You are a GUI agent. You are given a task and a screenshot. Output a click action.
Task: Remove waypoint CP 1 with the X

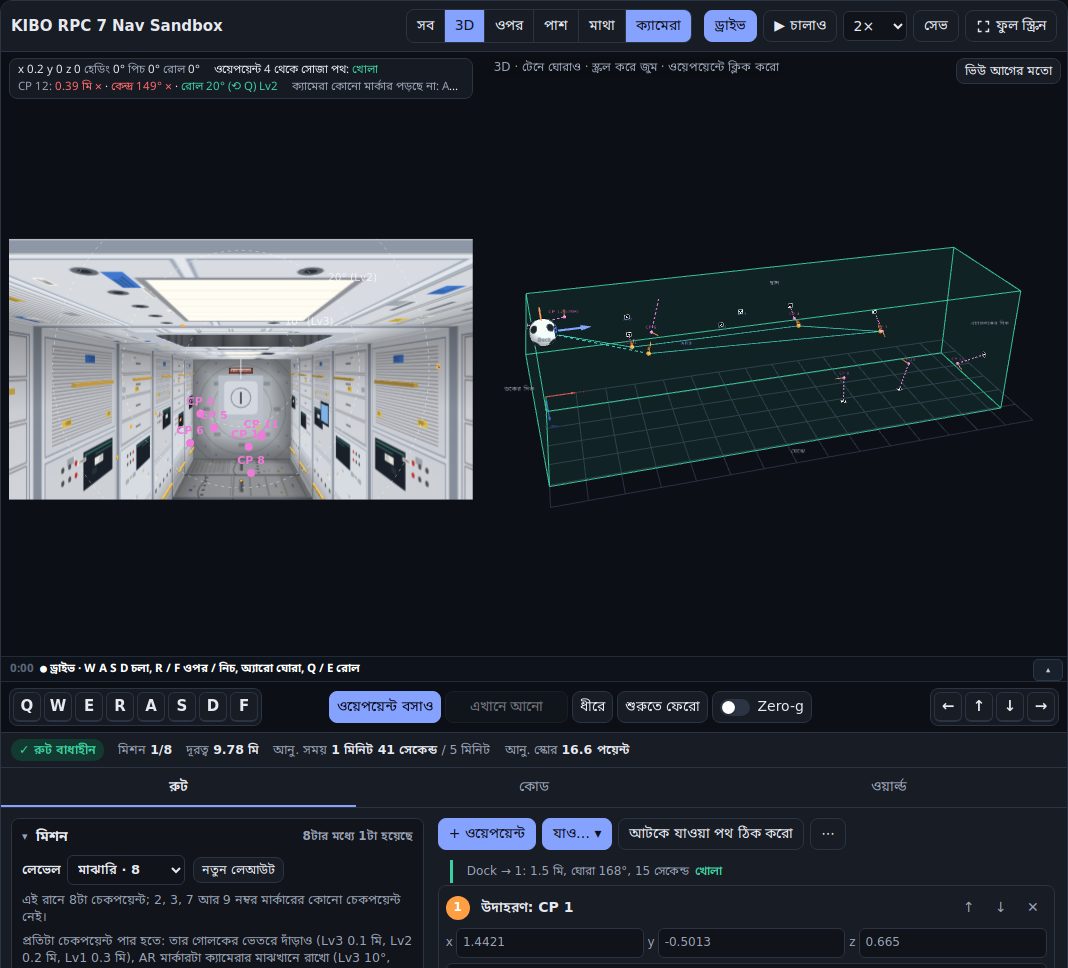(x=1033, y=907)
